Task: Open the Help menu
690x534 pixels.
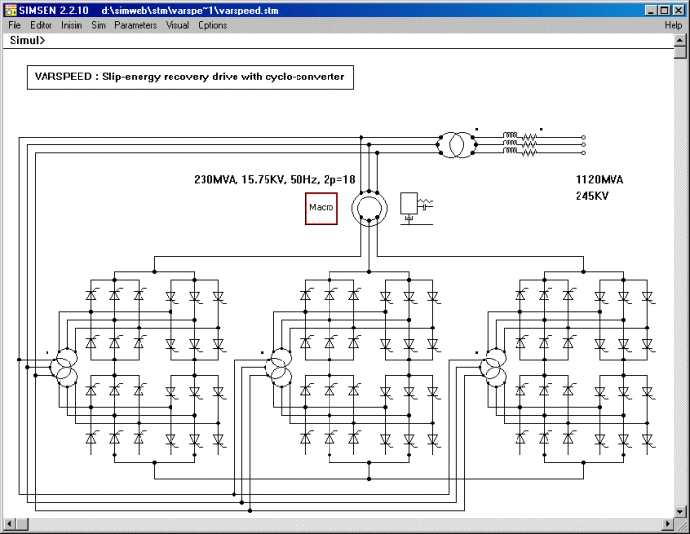Action: (673, 25)
